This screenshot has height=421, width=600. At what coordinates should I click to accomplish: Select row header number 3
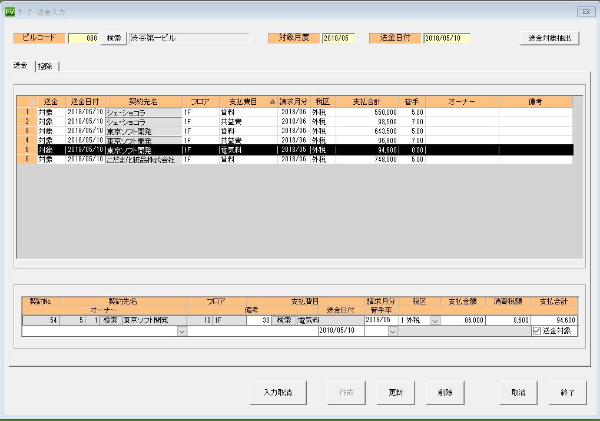pyautogui.click(x=27, y=131)
